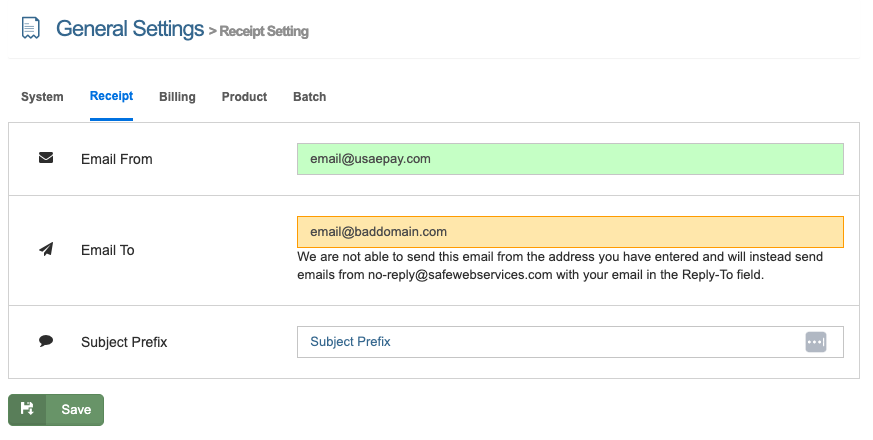Click the Email To label
The width and height of the screenshot is (873, 440).
point(107,250)
